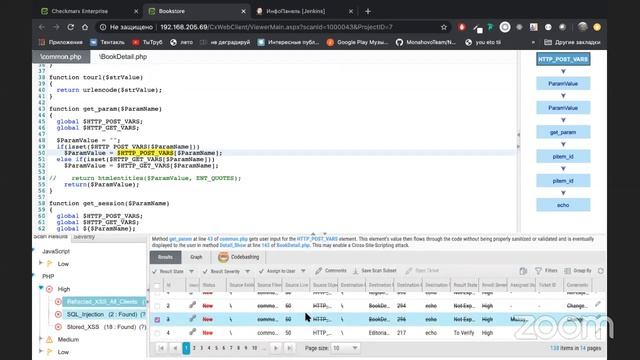Image resolution: width=640 pixels, height=360 pixels.
Task: Click the echo node in flow graph
Action: pyautogui.click(x=563, y=205)
